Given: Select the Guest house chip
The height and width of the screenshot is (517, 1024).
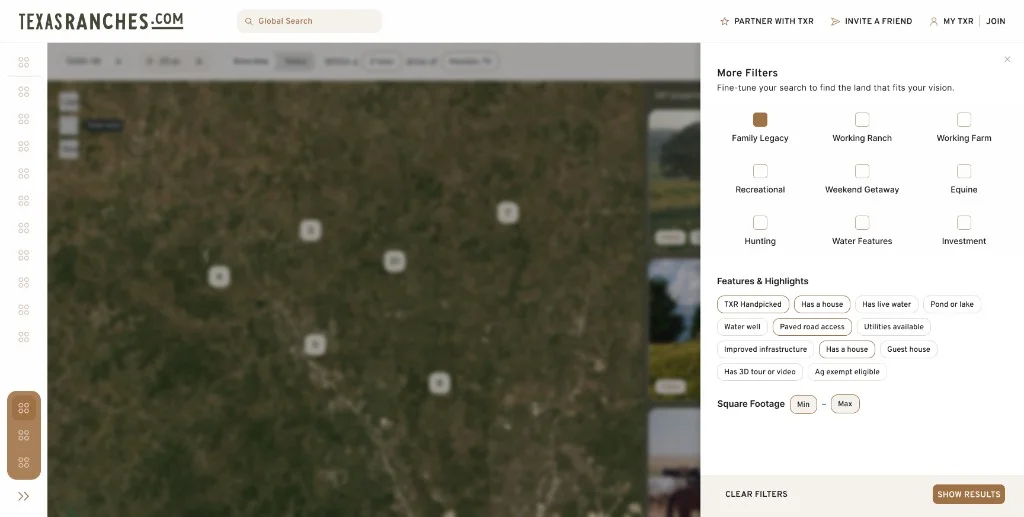Looking at the screenshot, I should [908, 349].
